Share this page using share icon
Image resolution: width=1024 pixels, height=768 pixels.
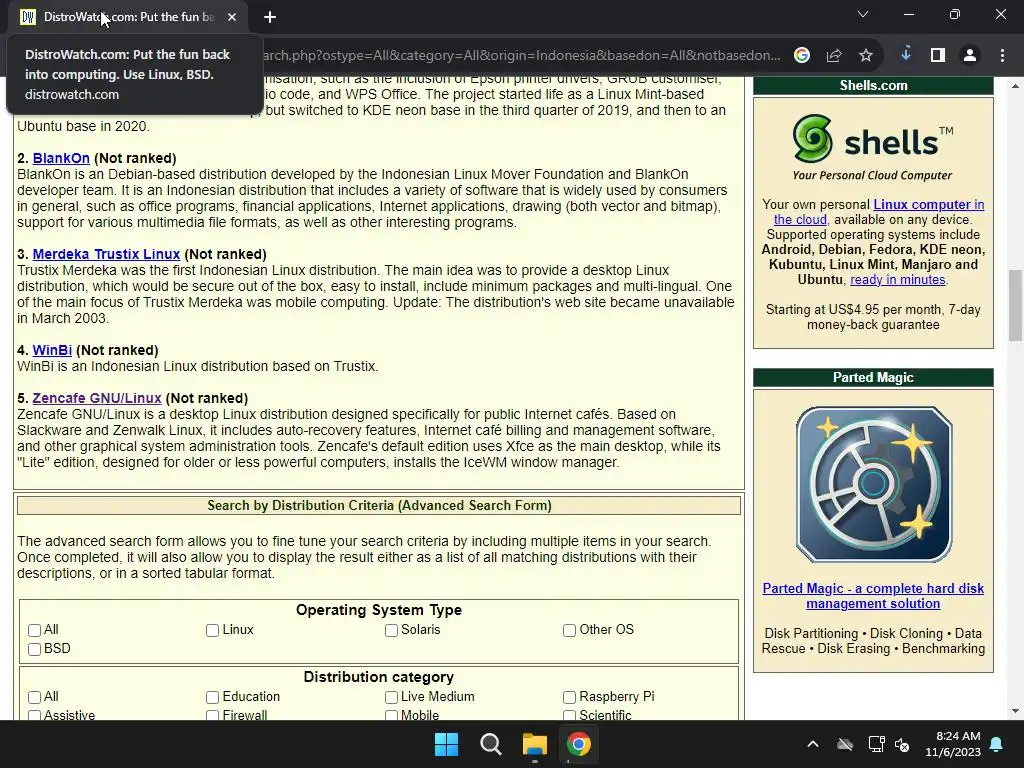(x=833, y=56)
